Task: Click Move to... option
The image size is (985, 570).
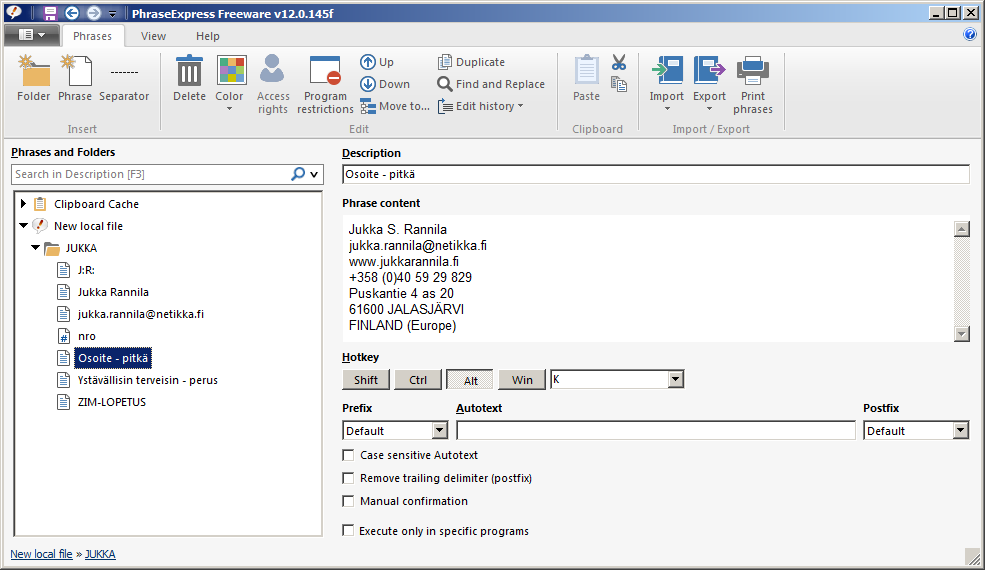Action: click(395, 106)
